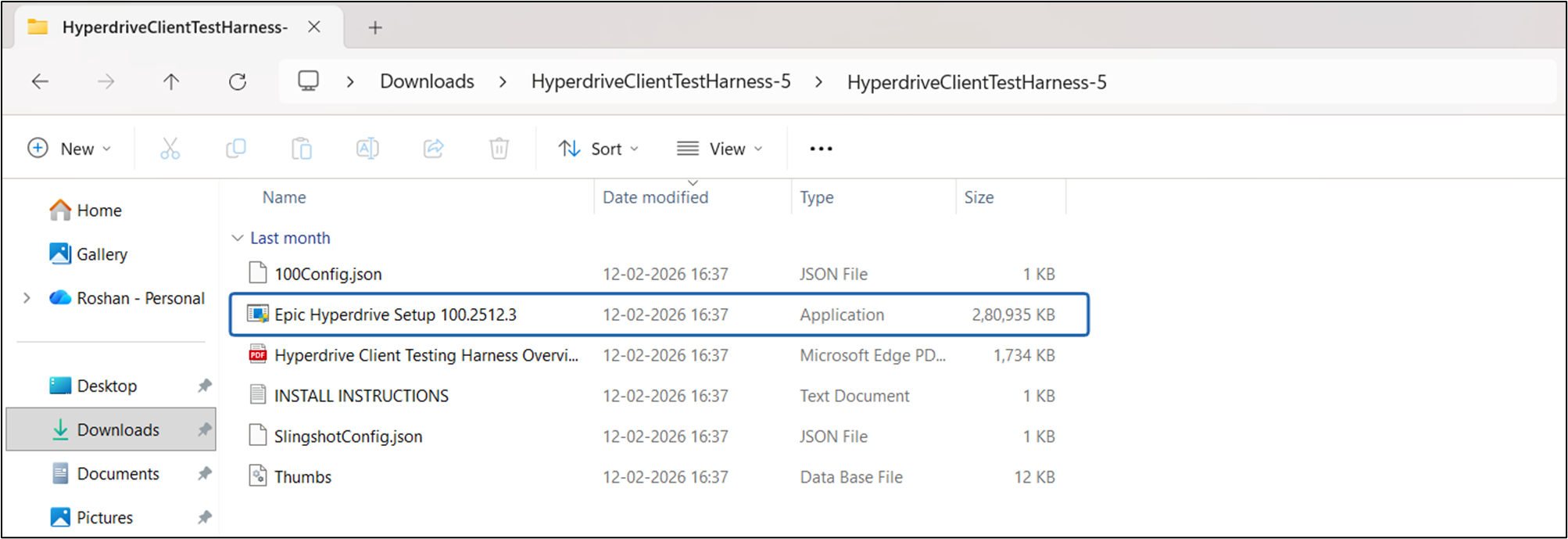The width and height of the screenshot is (1568, 539).
Task: Select the INSTALL INSTRUCTIONS file name
Action: pos(361,396)
